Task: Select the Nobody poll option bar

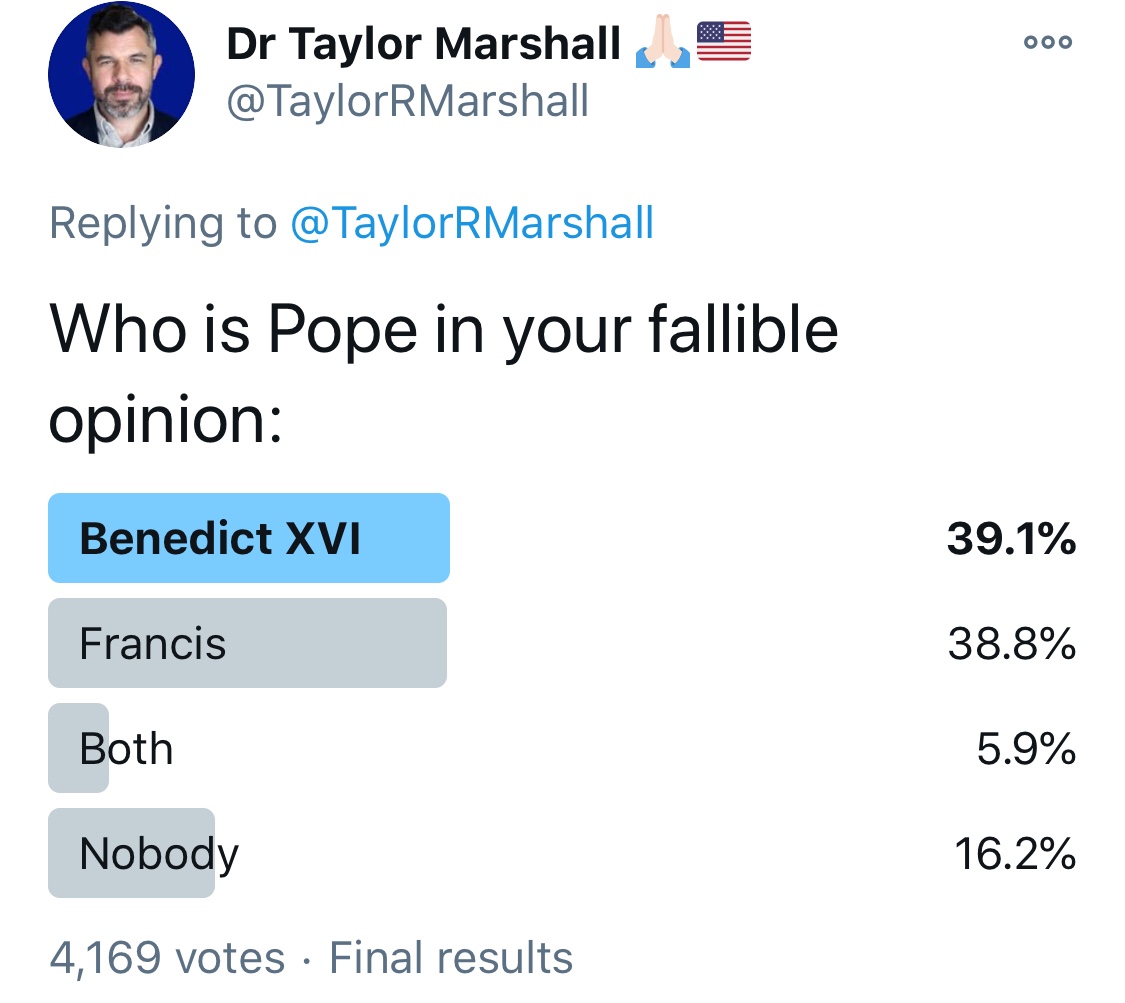Action: [x=131, y=853]
